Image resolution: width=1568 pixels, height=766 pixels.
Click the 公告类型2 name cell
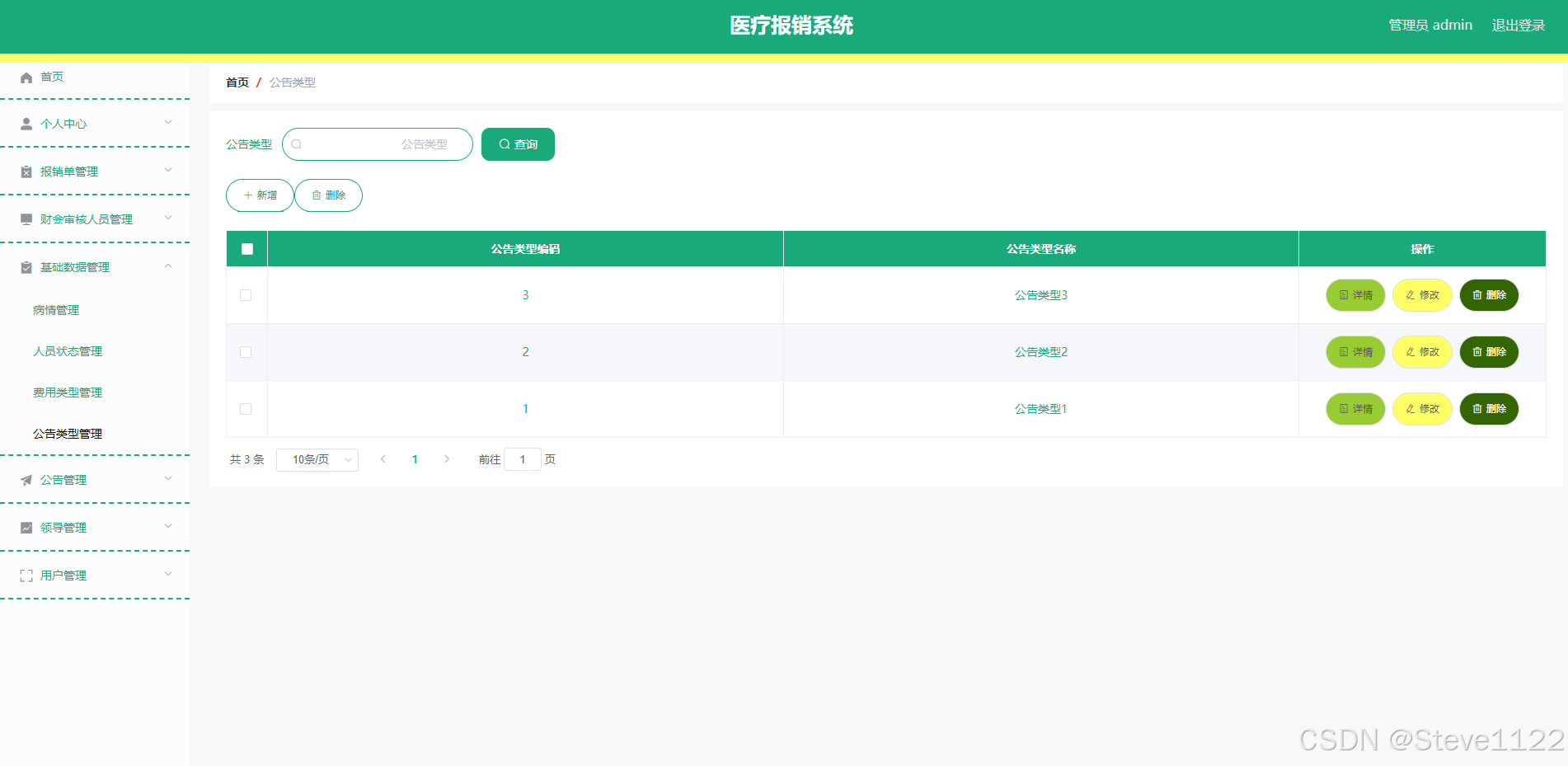(x=1041, y=352)
